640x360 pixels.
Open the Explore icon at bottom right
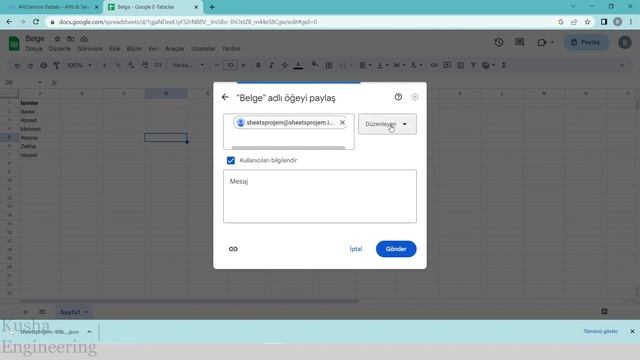point(604,311)
